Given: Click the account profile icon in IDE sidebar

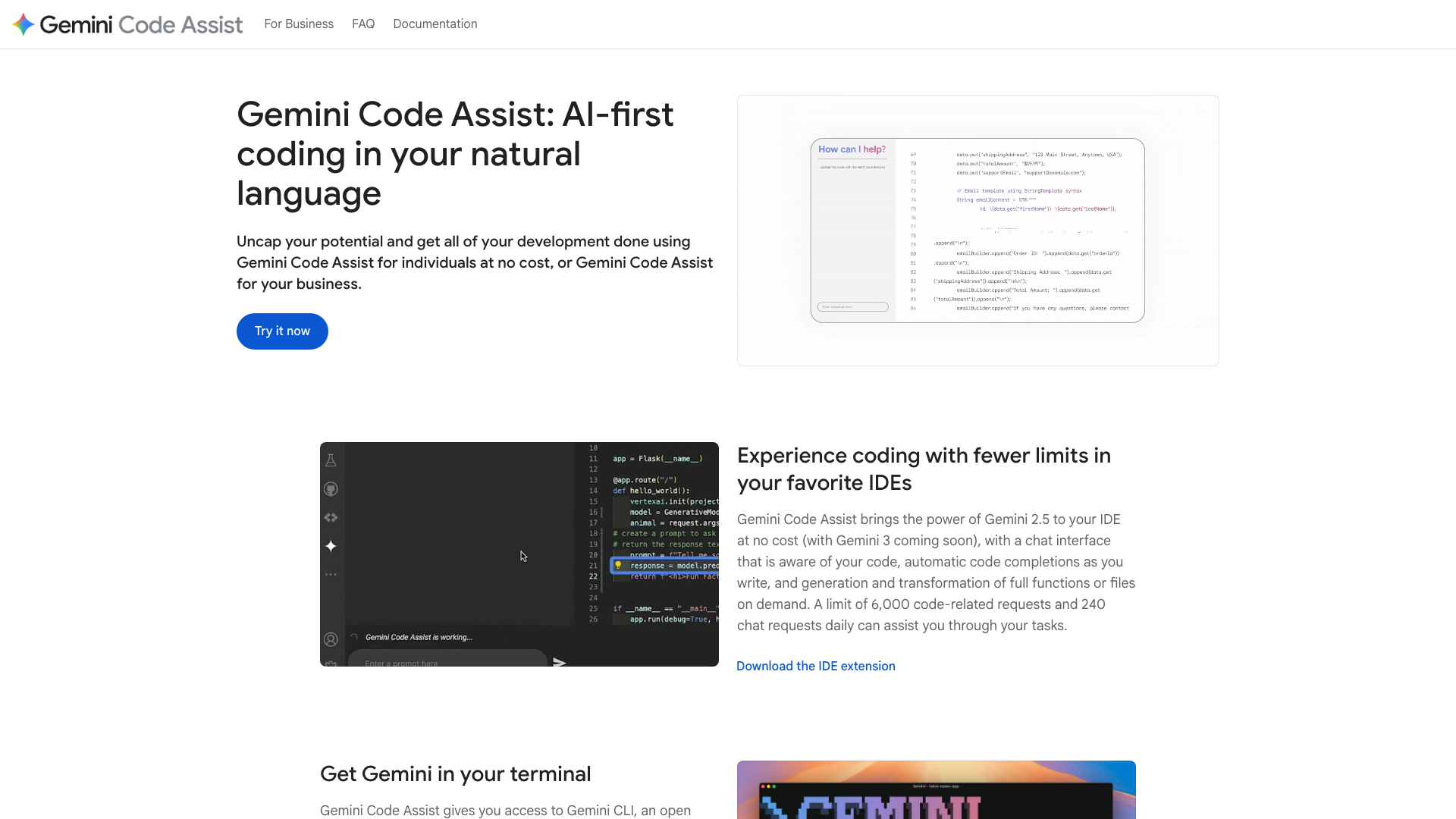Looking at the screenshot, I should [331, 639].
